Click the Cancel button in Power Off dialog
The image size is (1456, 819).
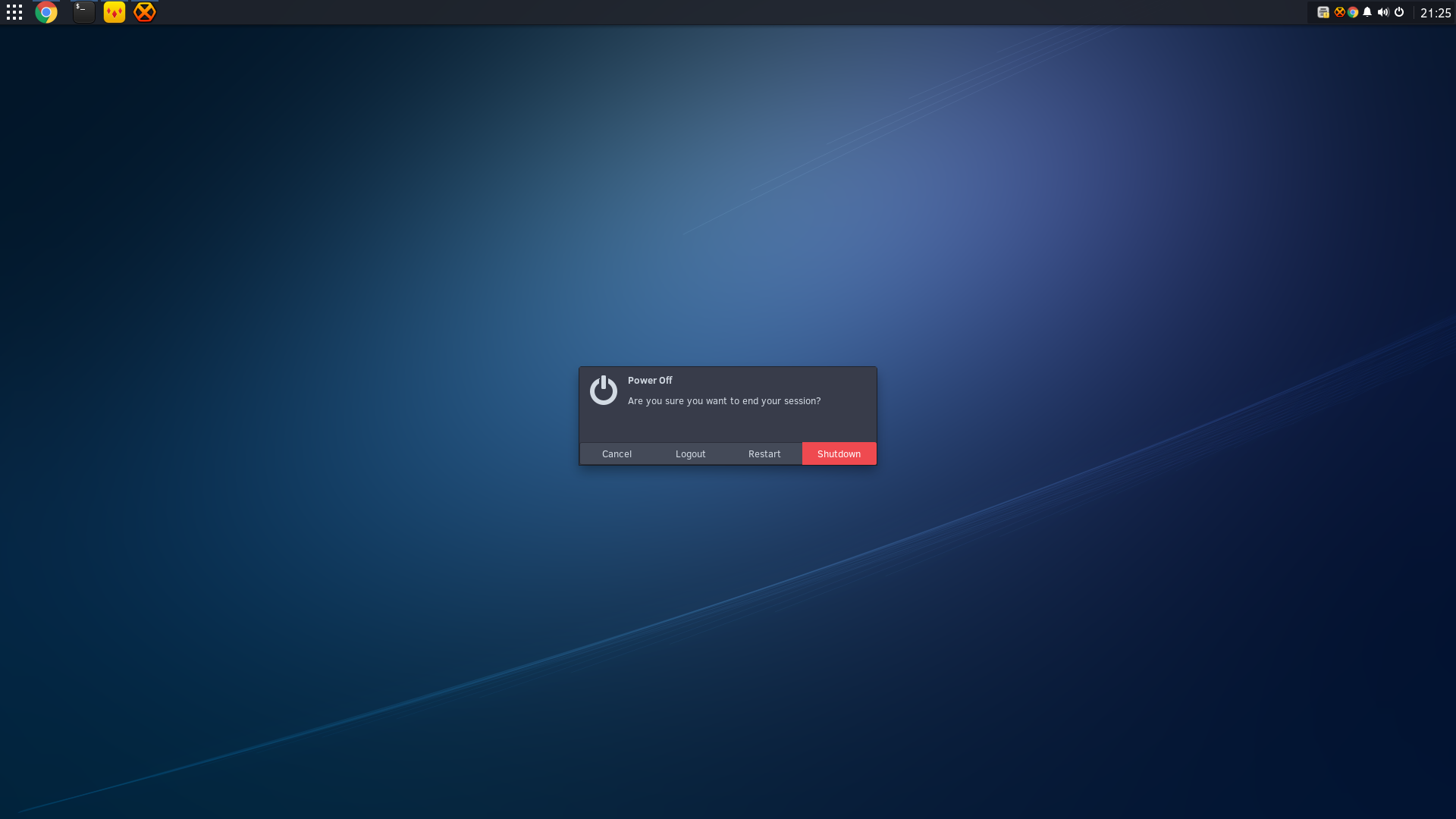click(617, 453)
